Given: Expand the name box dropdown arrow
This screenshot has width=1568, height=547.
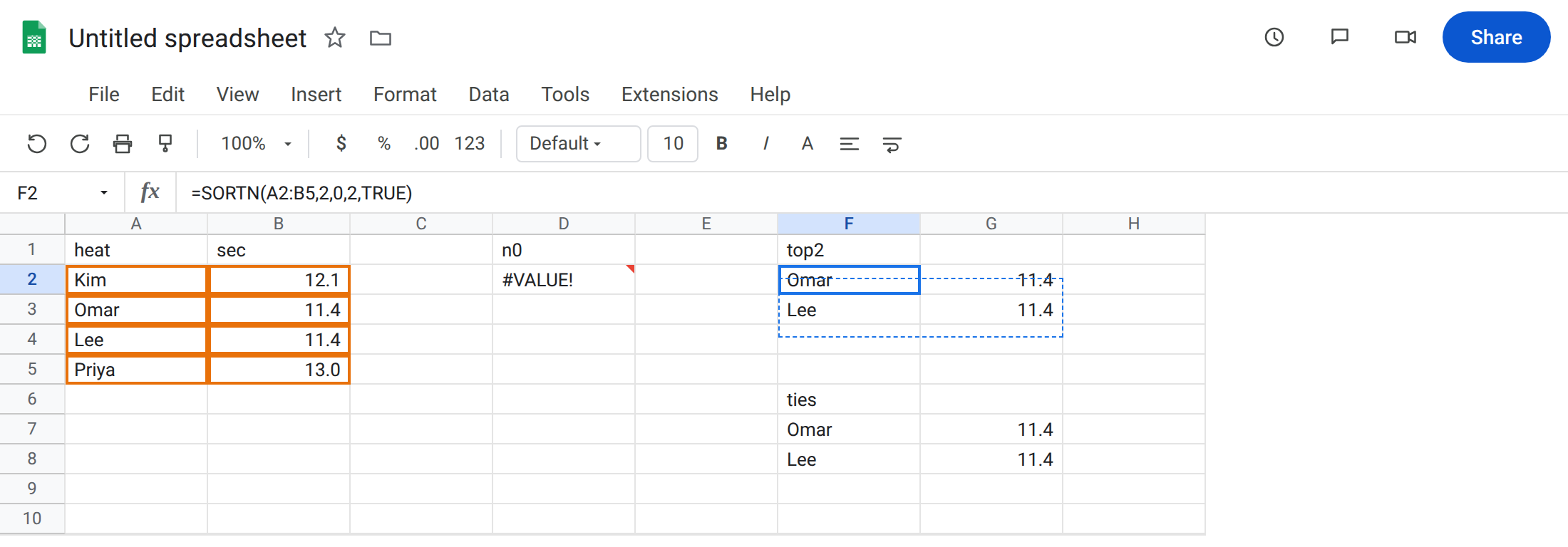Looking at the screenshot, I should (x=104, y=193).
